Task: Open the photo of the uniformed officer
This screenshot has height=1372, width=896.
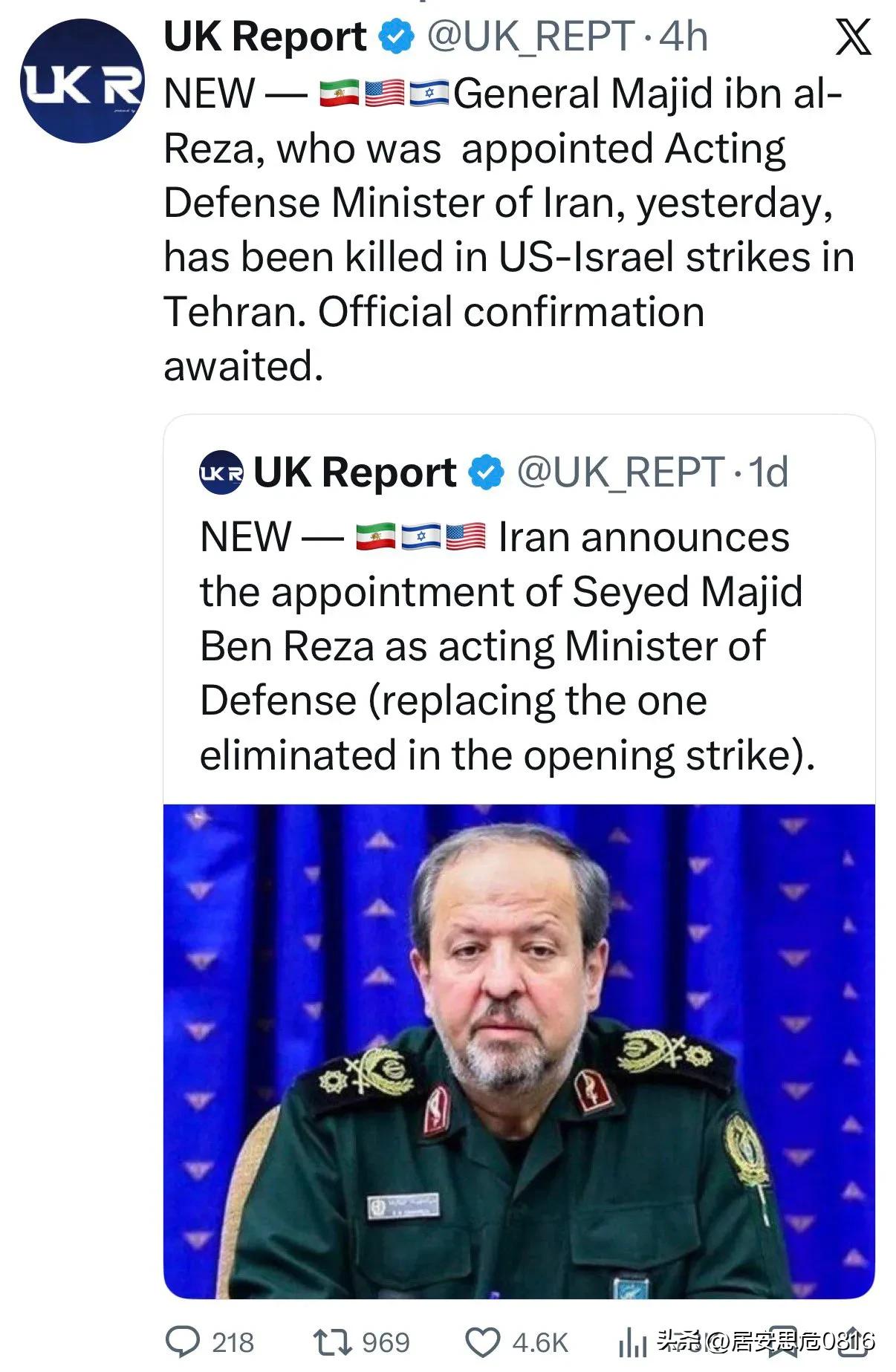Action: [x=519, y=1050]
